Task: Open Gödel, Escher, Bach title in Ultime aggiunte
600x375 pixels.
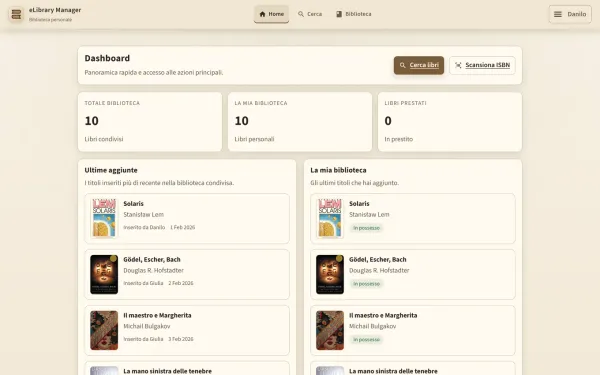Action: point(152,259)
